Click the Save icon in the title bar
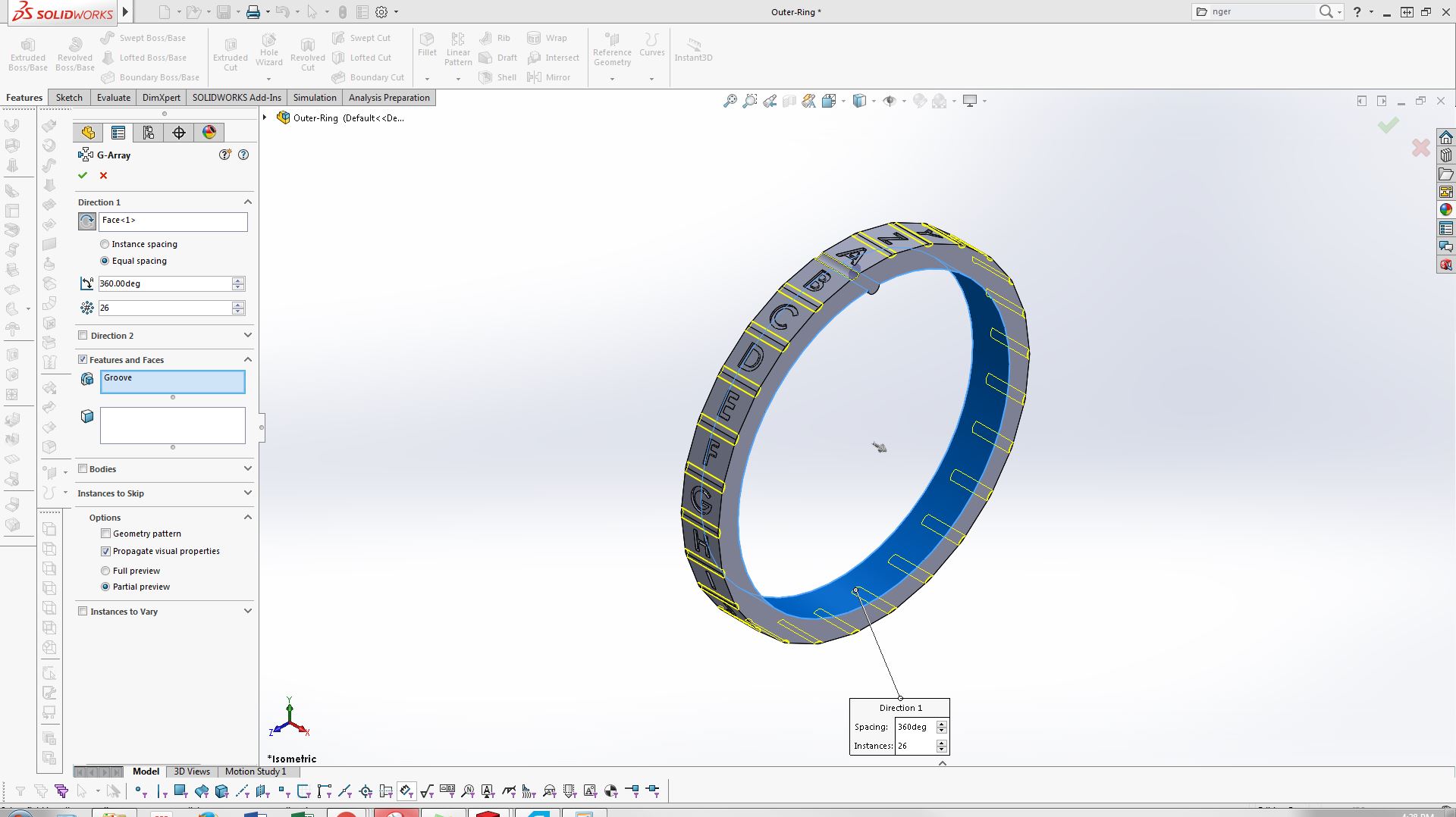The height and width of the screenshot is (817, 1456). coord(223,12)
